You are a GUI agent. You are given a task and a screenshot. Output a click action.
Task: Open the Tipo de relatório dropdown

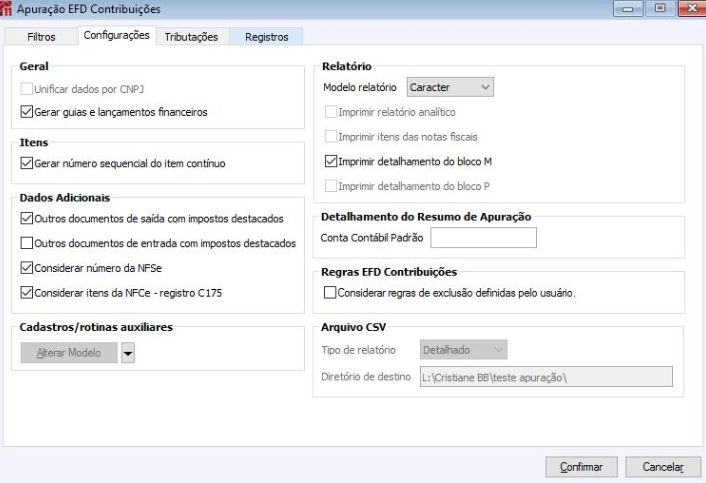[x=464, y=350]
